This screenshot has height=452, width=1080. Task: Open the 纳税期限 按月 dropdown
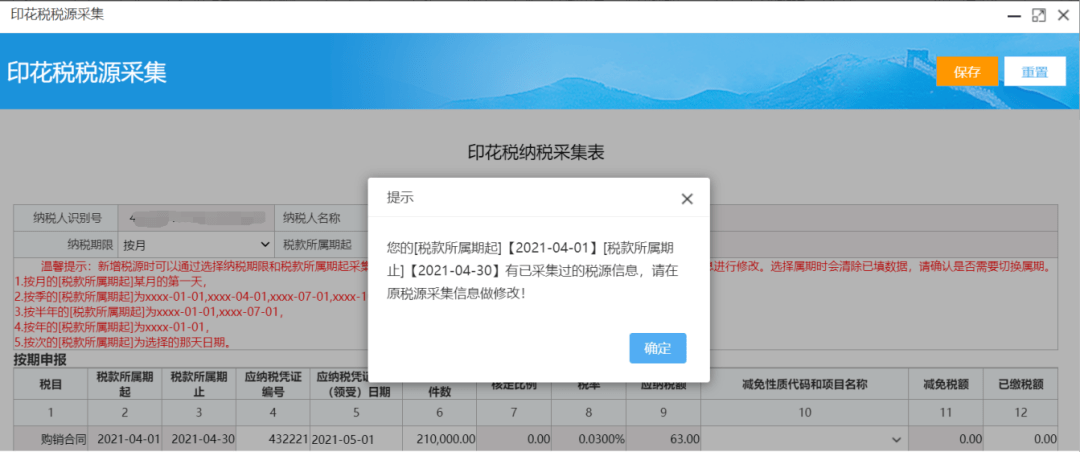click(196, 244)
